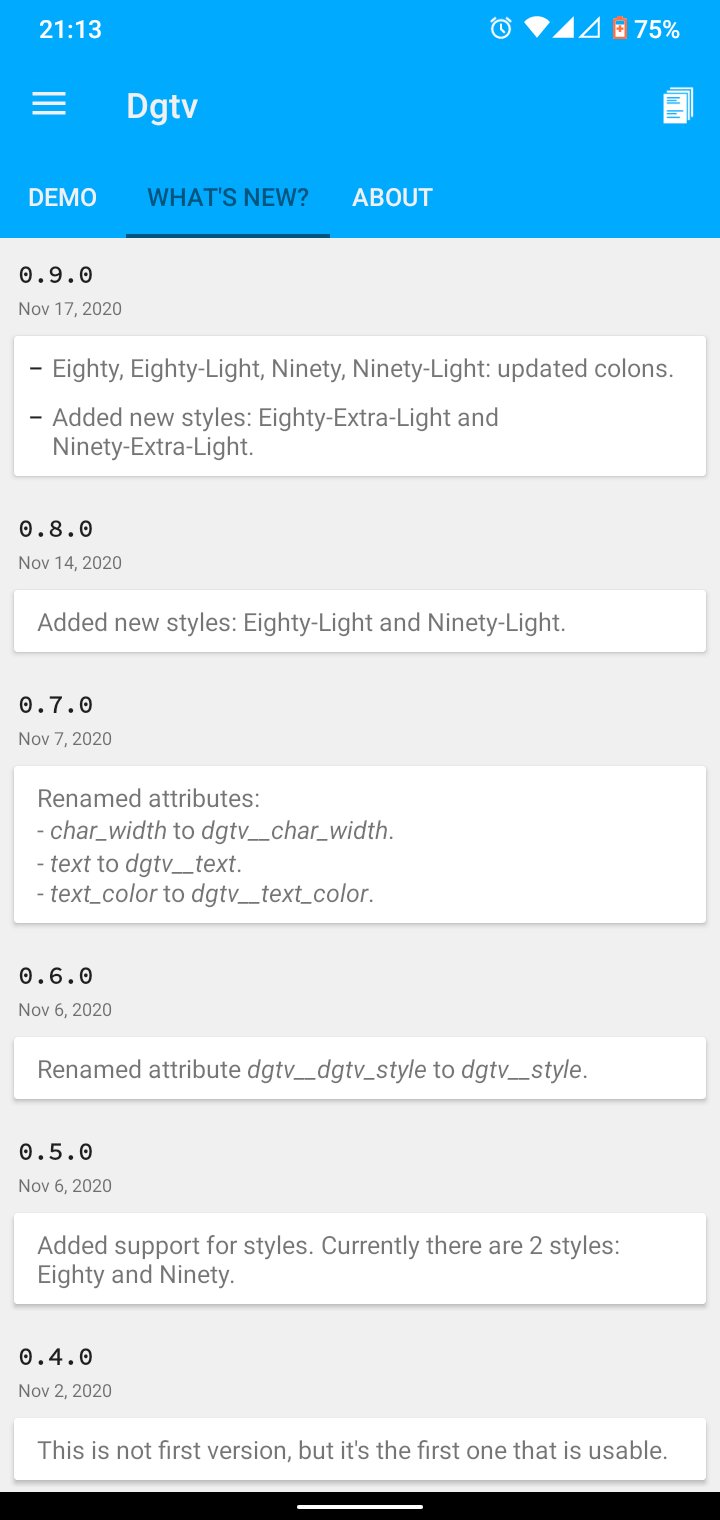Tap the alarm clock status icon
Screen dimensions: 720x1520
pos(500,29)
